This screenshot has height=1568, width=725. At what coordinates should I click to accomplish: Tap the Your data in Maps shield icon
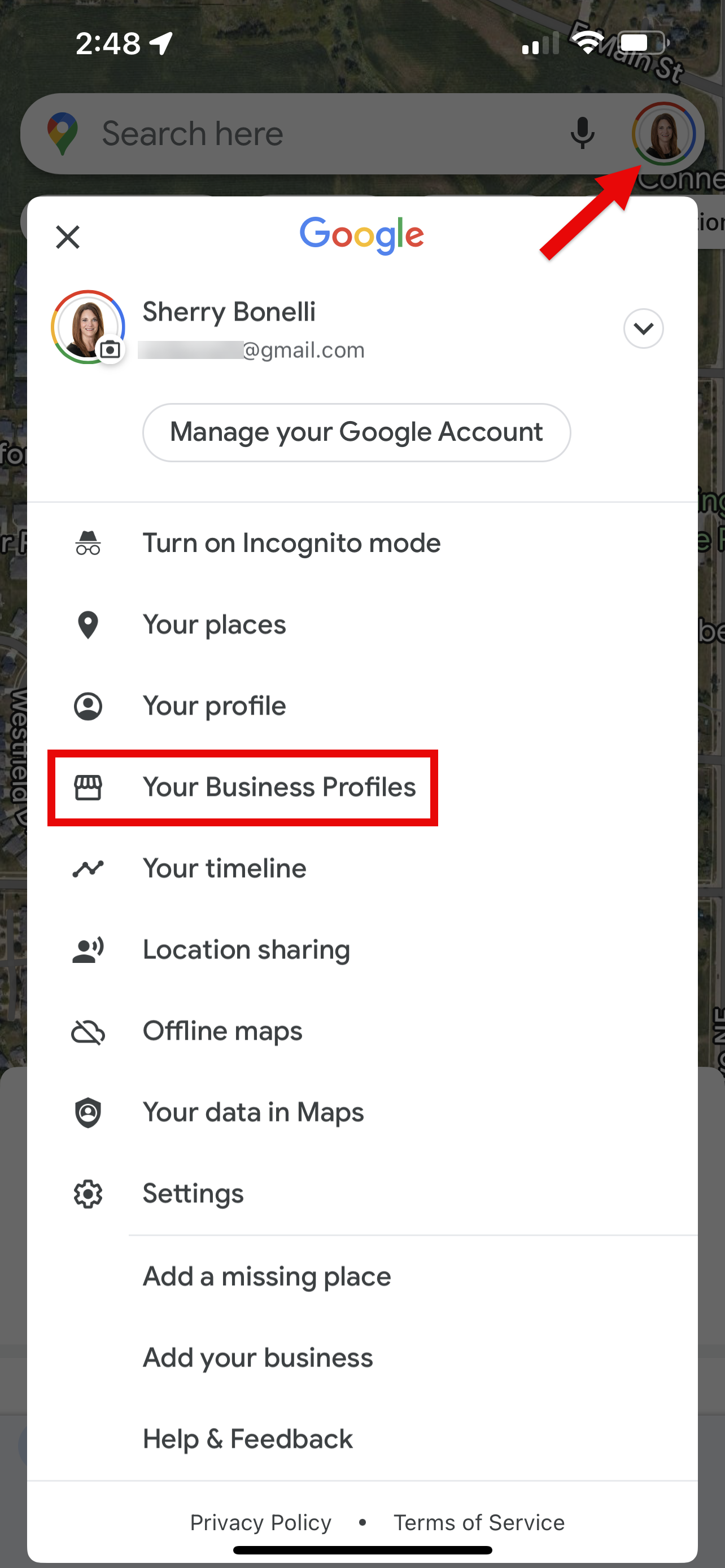pyautogui.click(x=88, y=1112)
